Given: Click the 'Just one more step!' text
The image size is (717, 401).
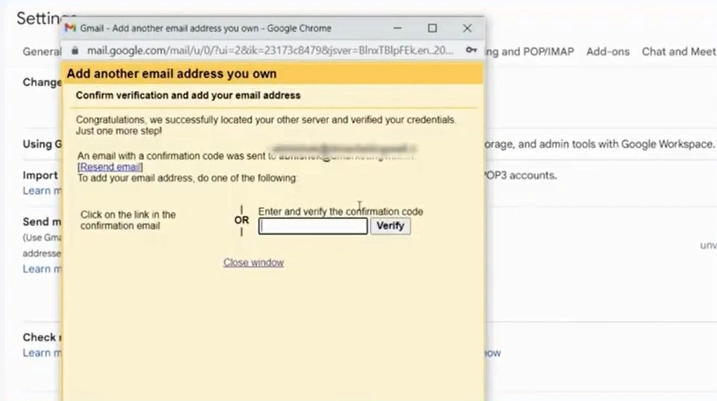Looking at the screenshot, I should [x=119, y=131].
